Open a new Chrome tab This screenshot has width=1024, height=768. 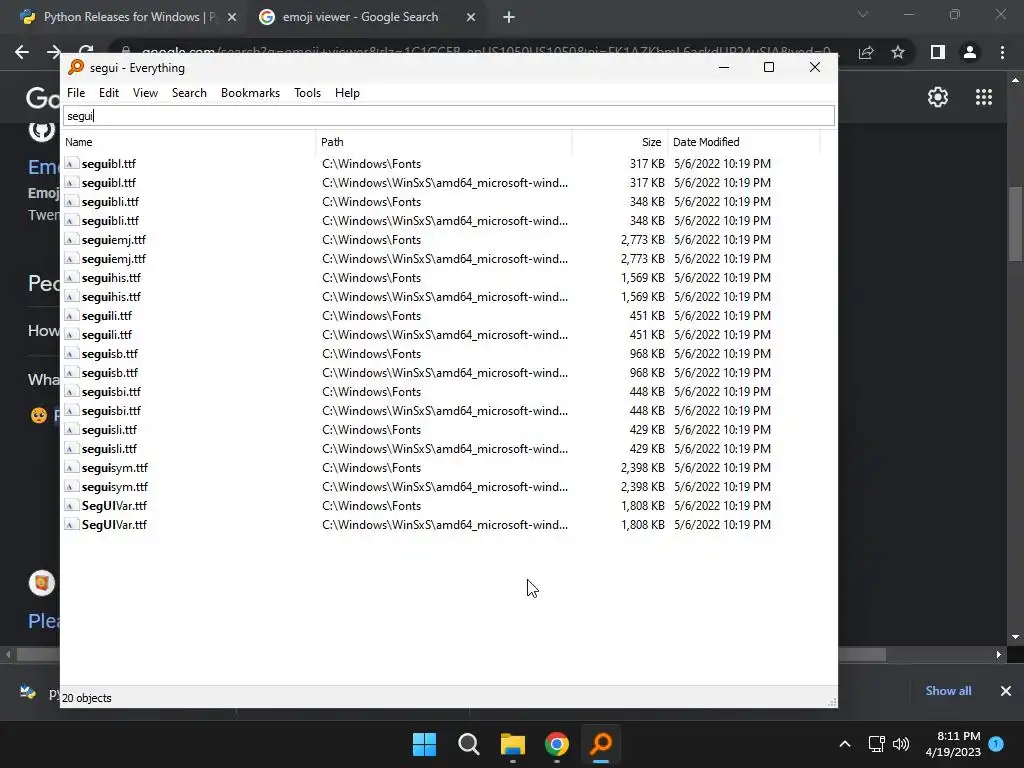tap(509, 18)
